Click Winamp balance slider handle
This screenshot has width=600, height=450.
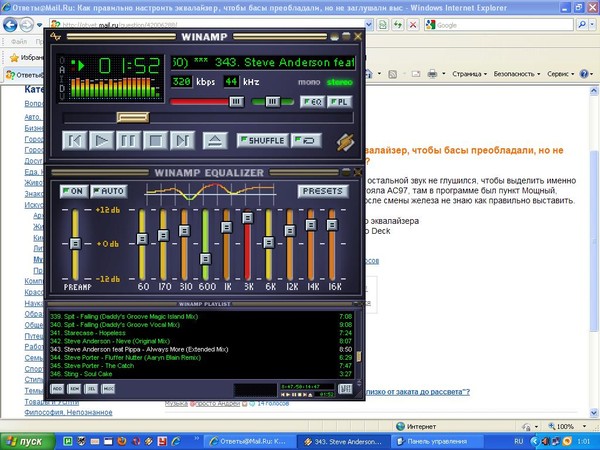click(272, 101)
